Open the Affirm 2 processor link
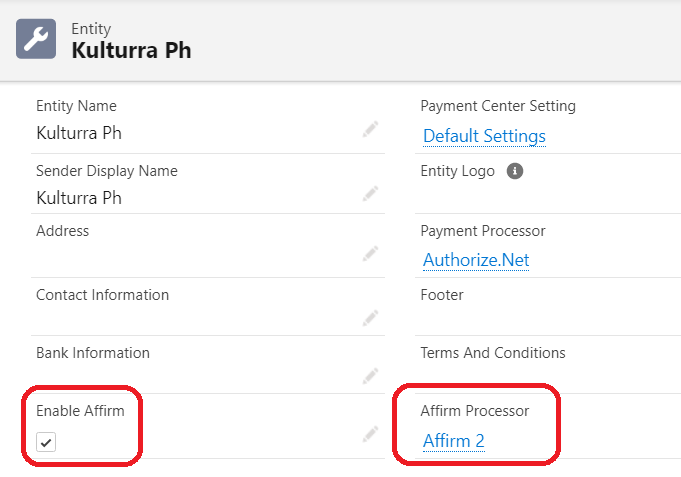 pyautogui.click(x=454, y=441)
